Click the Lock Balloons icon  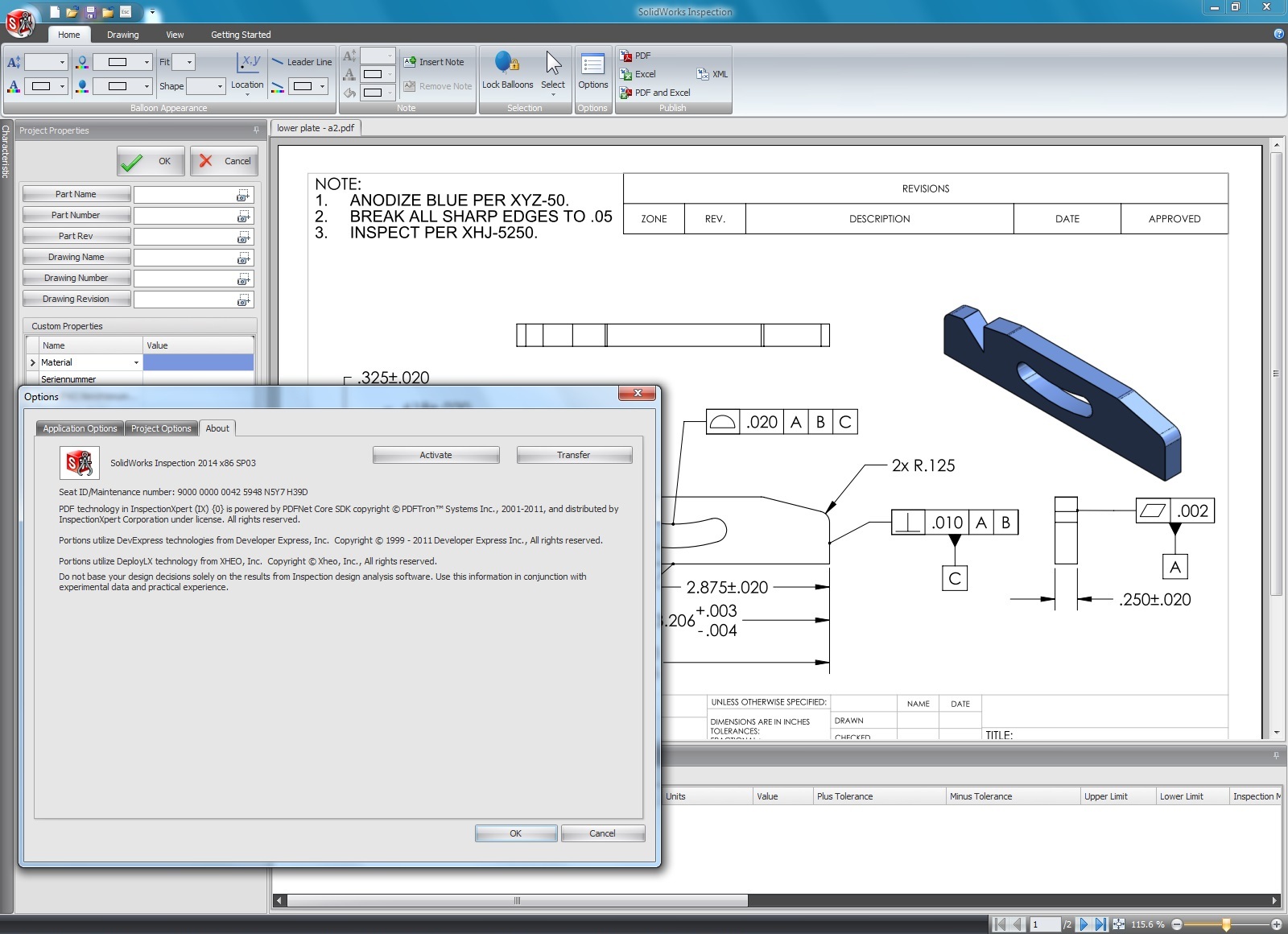click(x=507, y=71)
